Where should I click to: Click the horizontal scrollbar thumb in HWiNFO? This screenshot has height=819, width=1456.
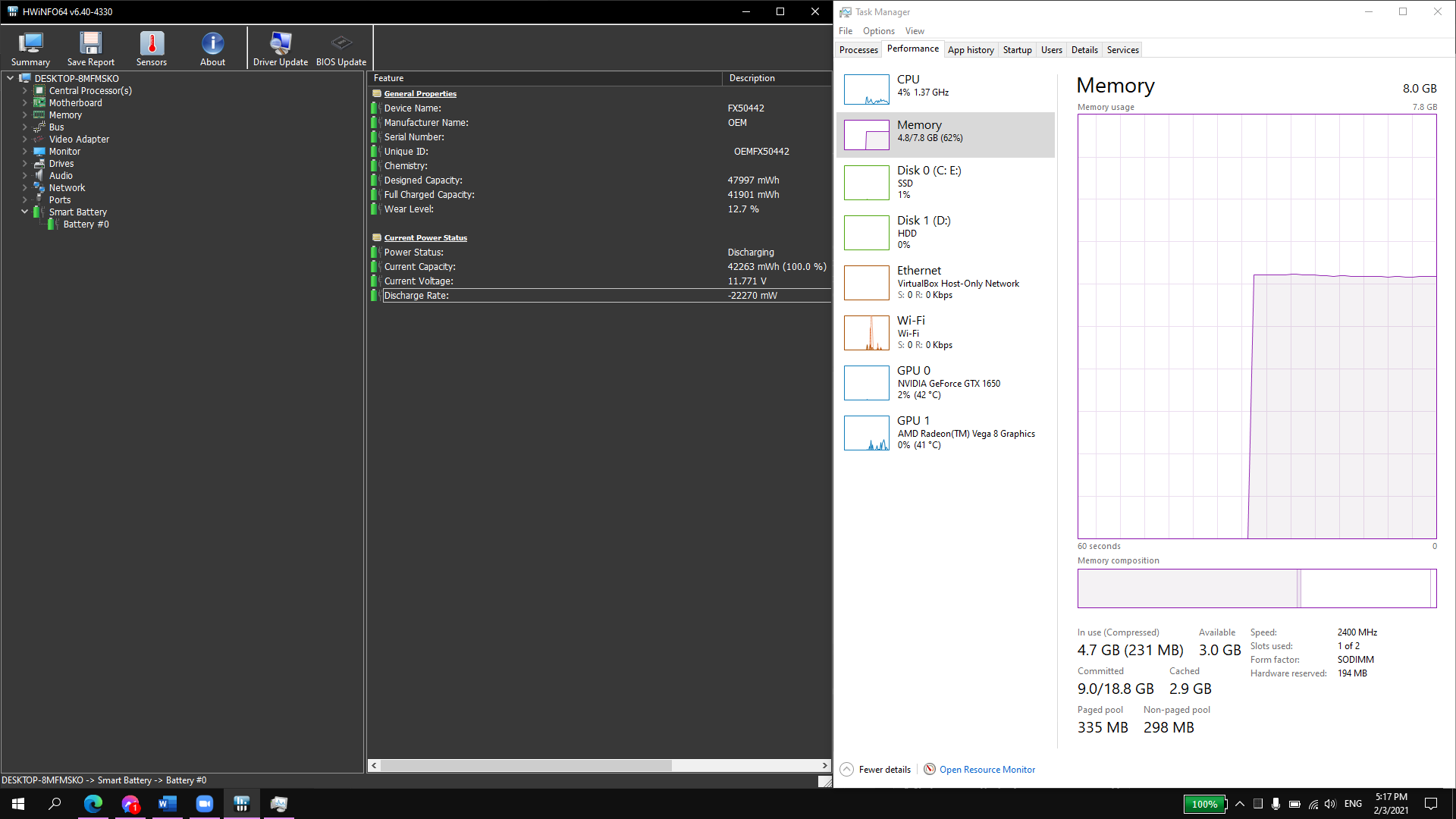tap(526, 766)
